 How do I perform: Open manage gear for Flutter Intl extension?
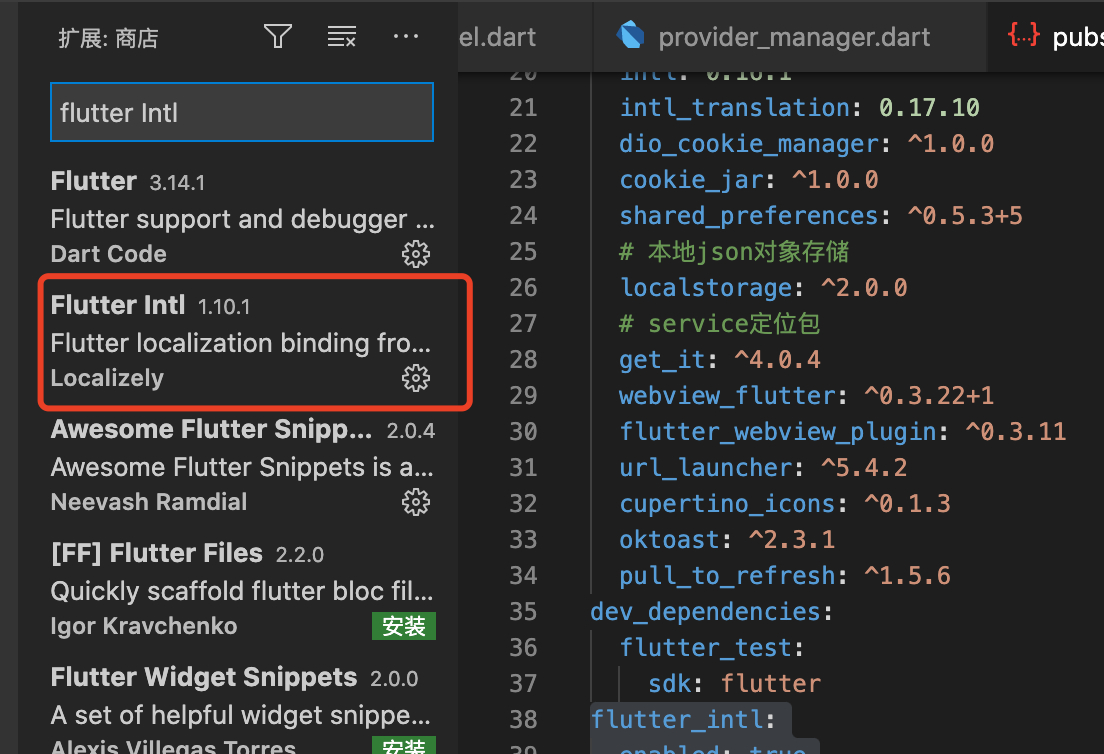(x=415, y=378)
